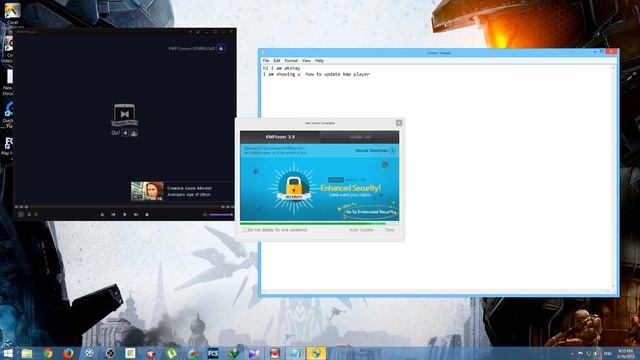
Task: Click the previous track button in KMPlayer
Action: click(x=113, y=214)
